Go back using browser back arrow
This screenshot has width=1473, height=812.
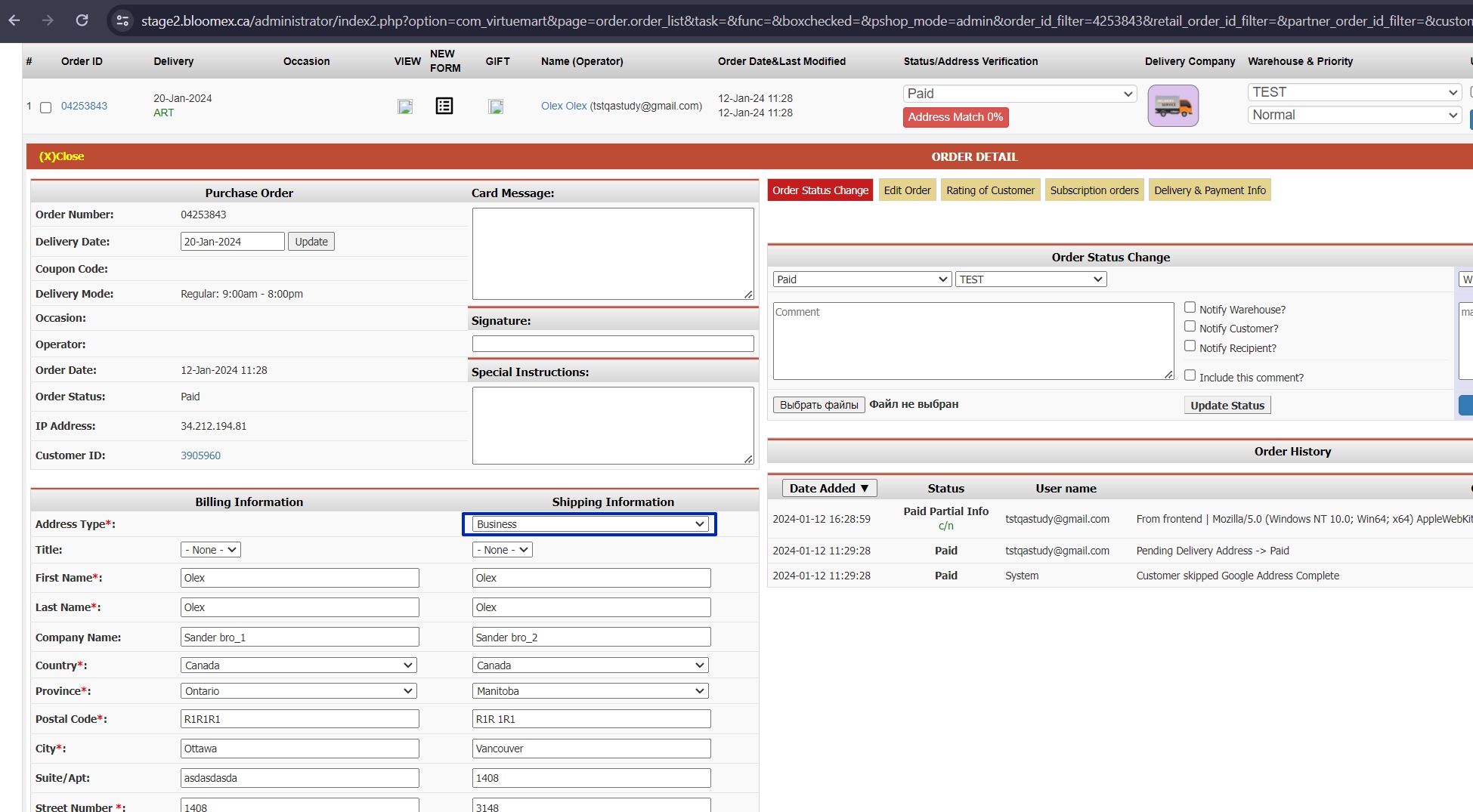point(14,20)
